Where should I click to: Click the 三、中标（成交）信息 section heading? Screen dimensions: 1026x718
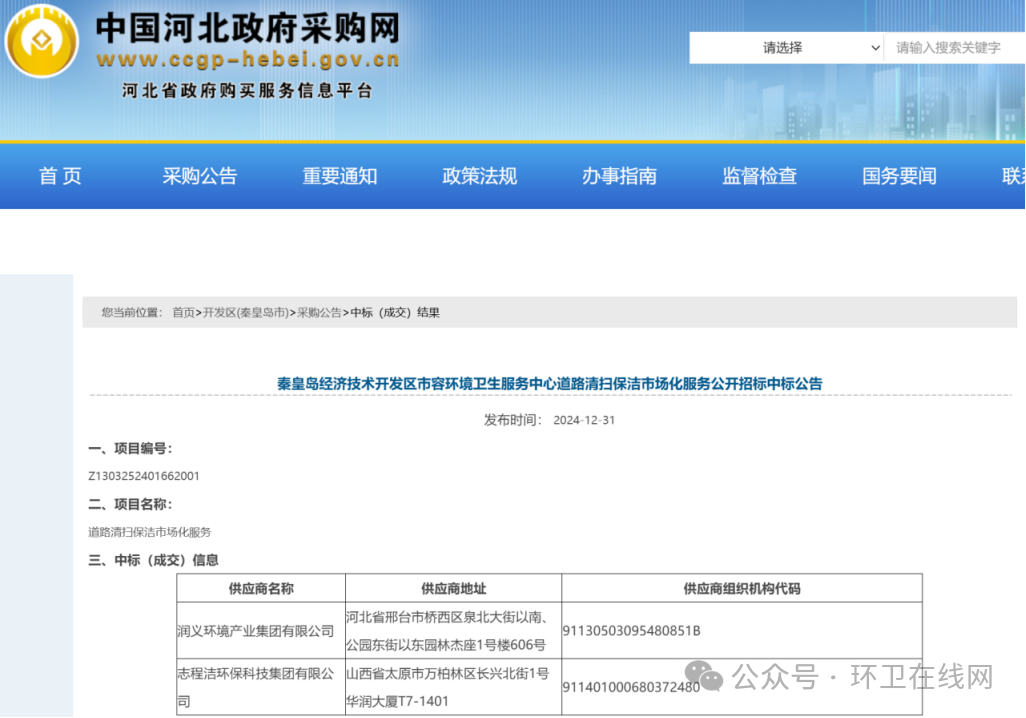[x=153, y=560]
